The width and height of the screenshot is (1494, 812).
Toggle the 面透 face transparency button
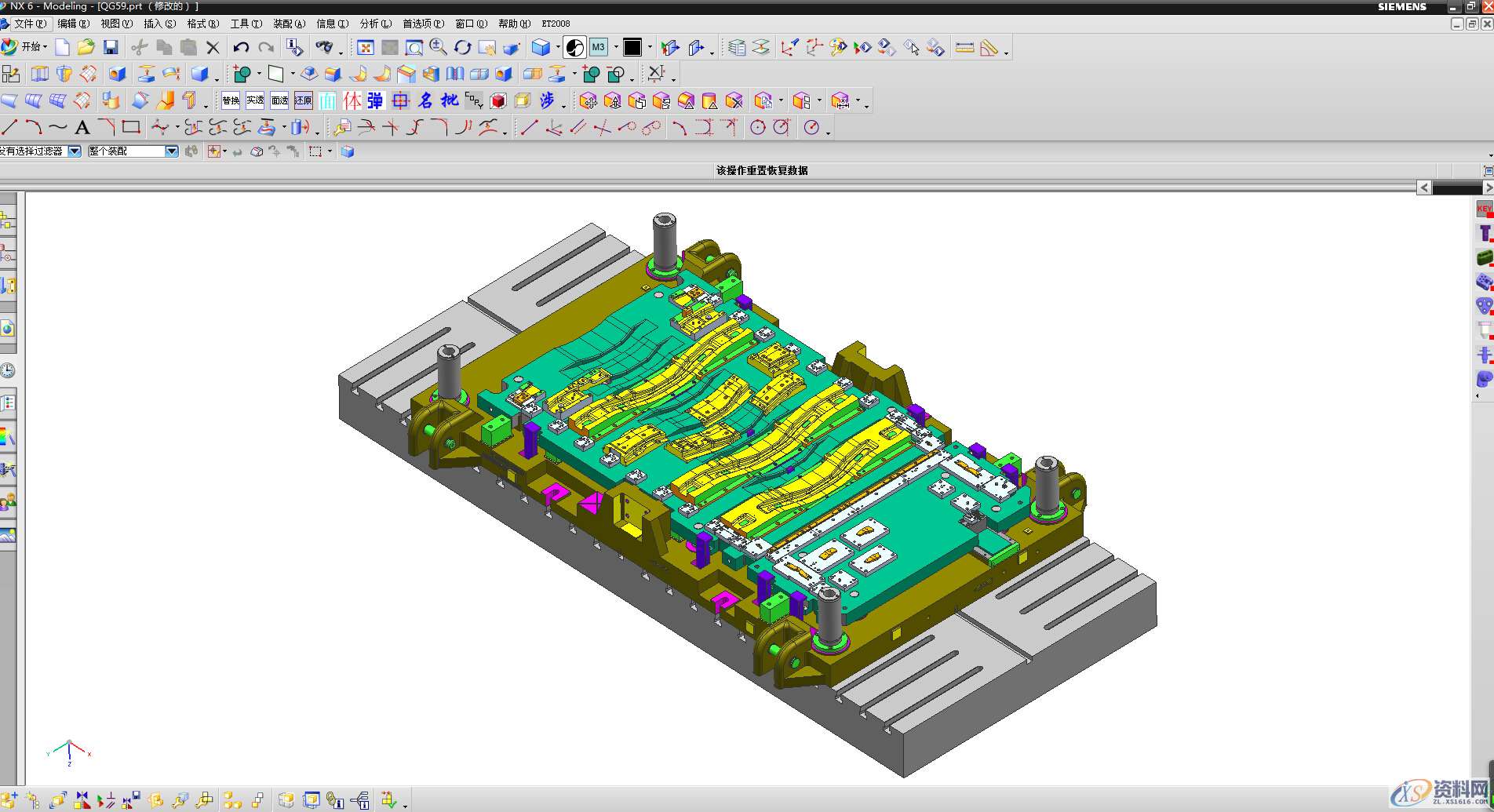tap(279, 100)
